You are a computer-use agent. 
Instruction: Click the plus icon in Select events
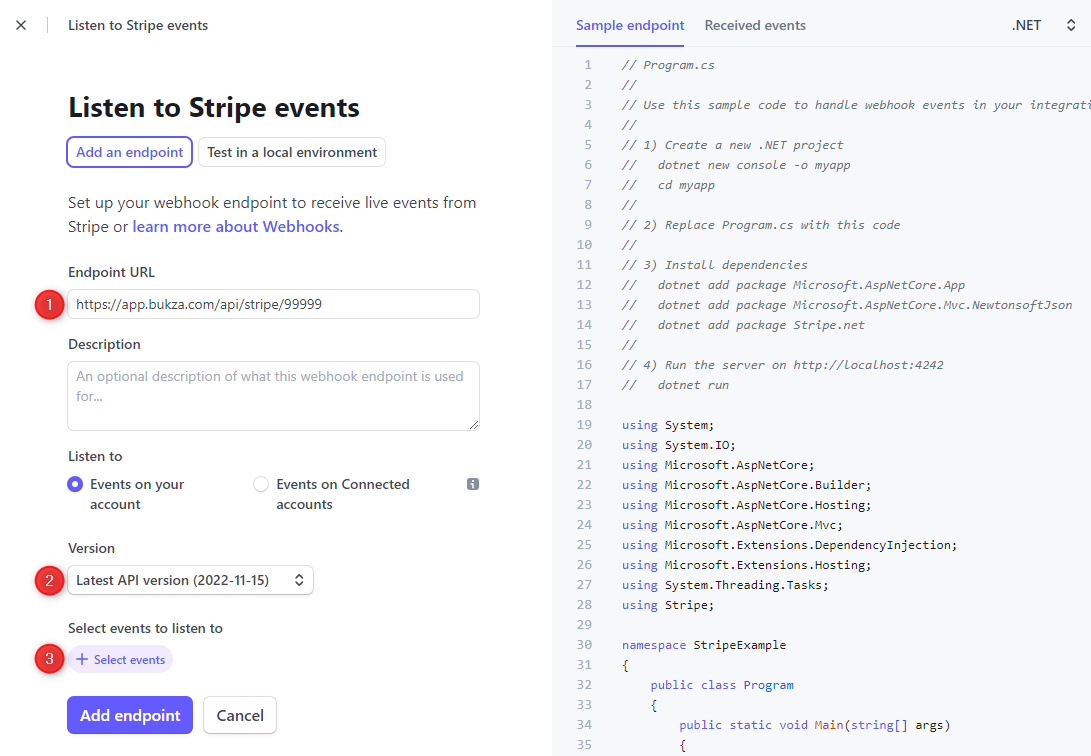pyautogui.click(x=82, y=660)
